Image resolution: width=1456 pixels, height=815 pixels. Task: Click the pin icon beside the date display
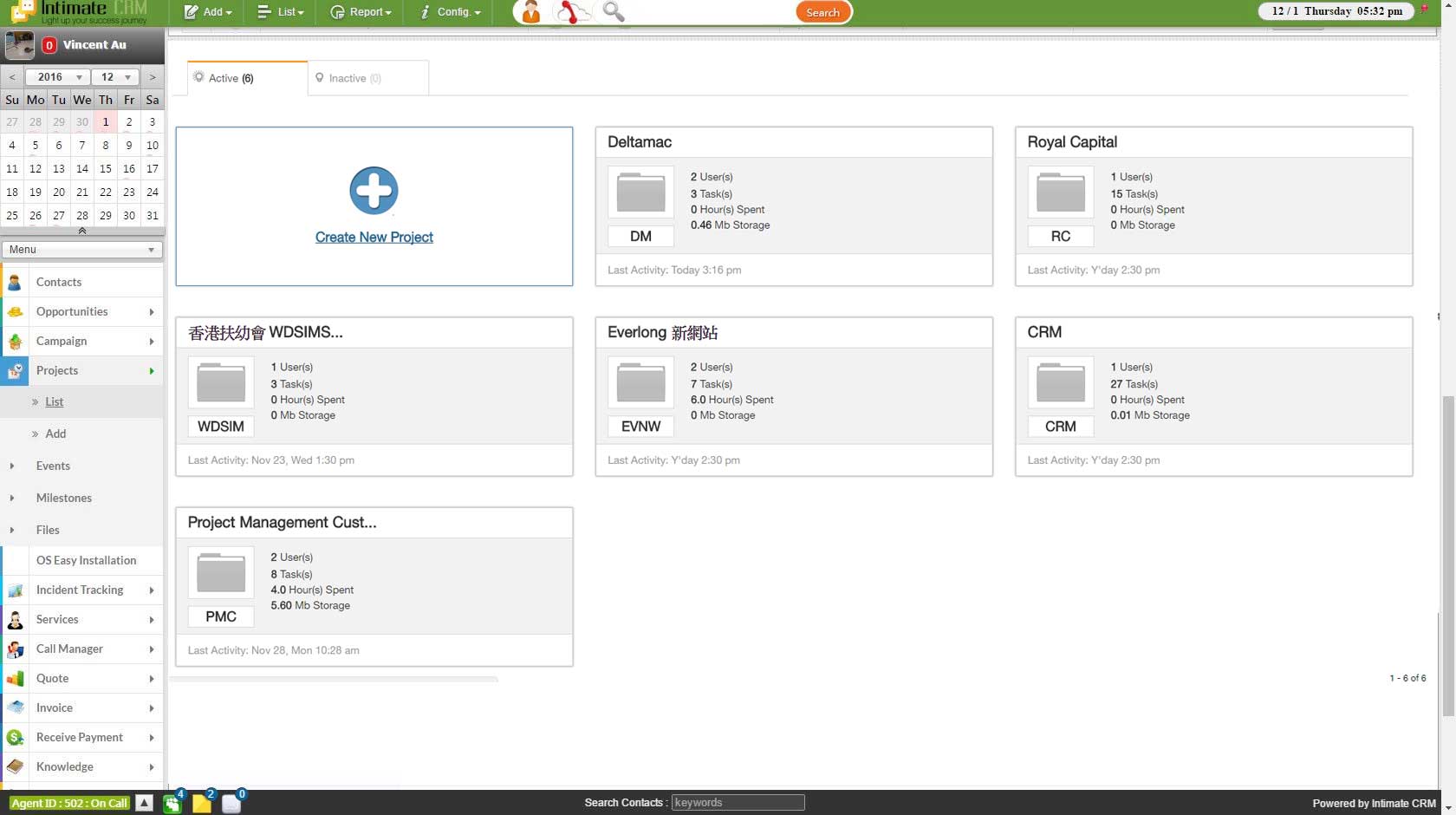(x=1424, y=10)
